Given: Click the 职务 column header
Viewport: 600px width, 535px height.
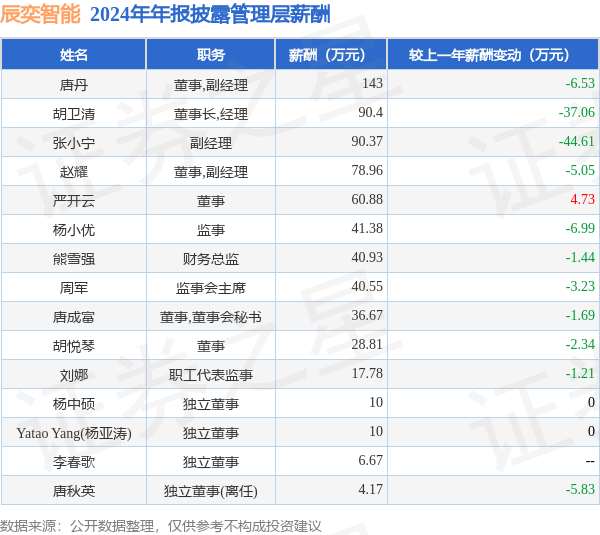Looking at the screenshot, I should click(210, 55).
